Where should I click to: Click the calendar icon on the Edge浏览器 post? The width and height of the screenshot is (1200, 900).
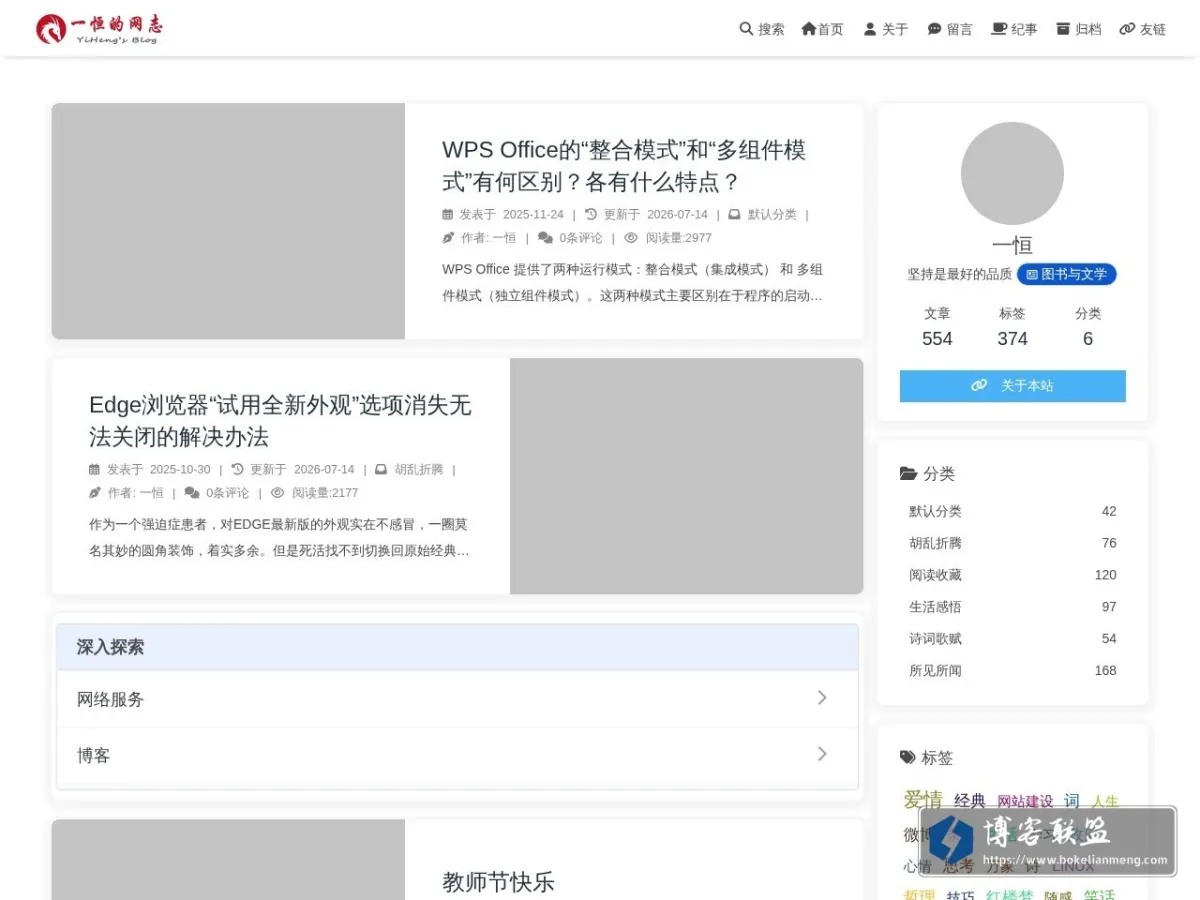click(94, 469)
